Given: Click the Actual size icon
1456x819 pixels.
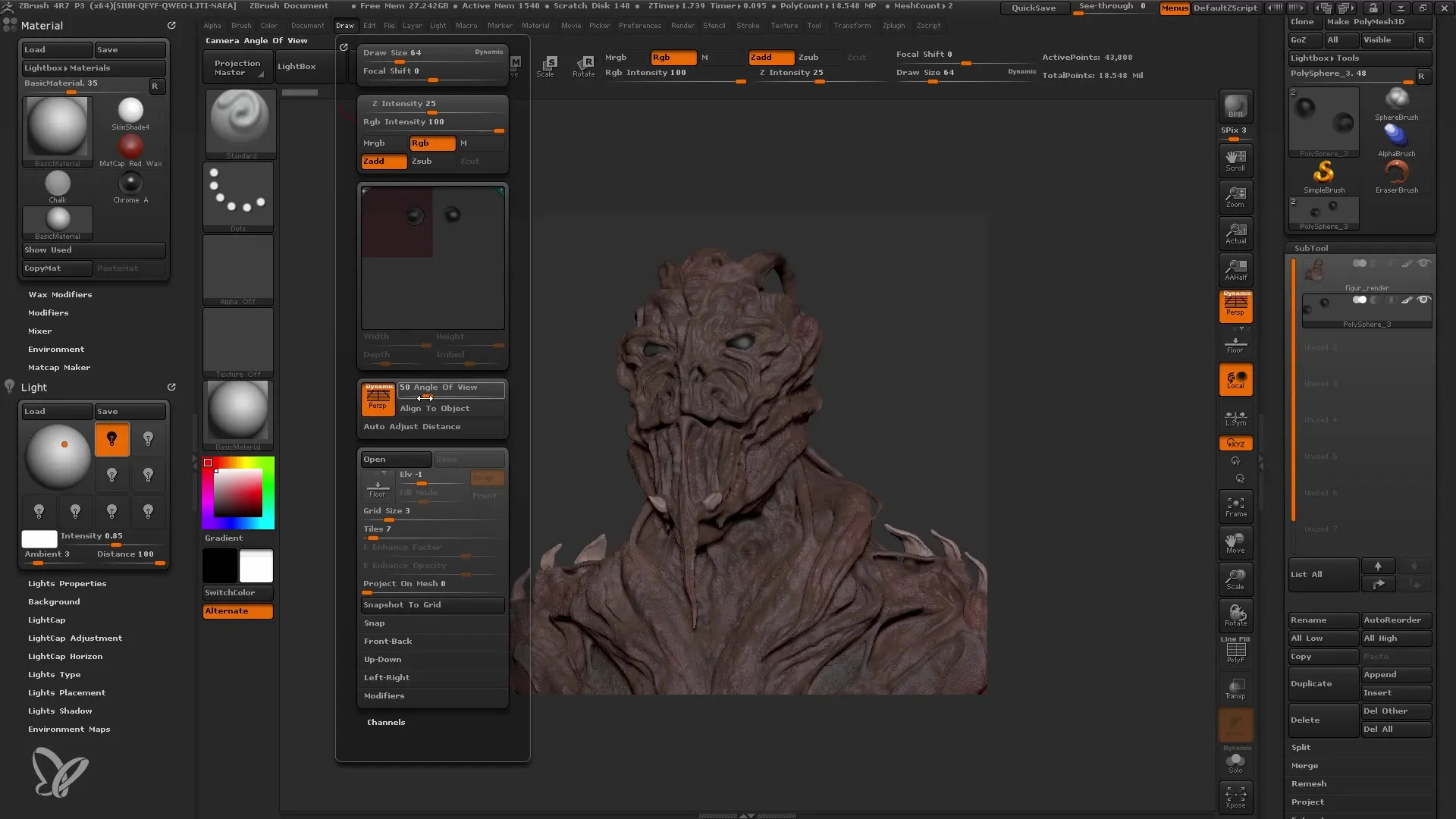Looking at the screenshot, I should coord(1235,234).
